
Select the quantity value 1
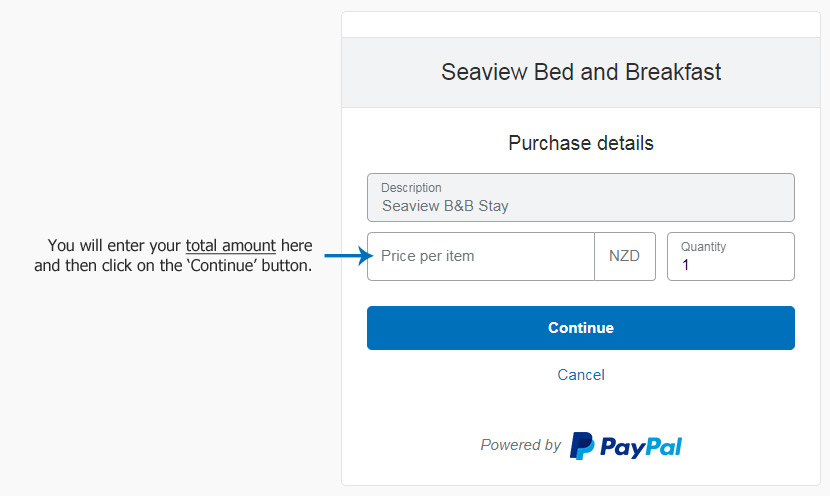click(685, 265)
